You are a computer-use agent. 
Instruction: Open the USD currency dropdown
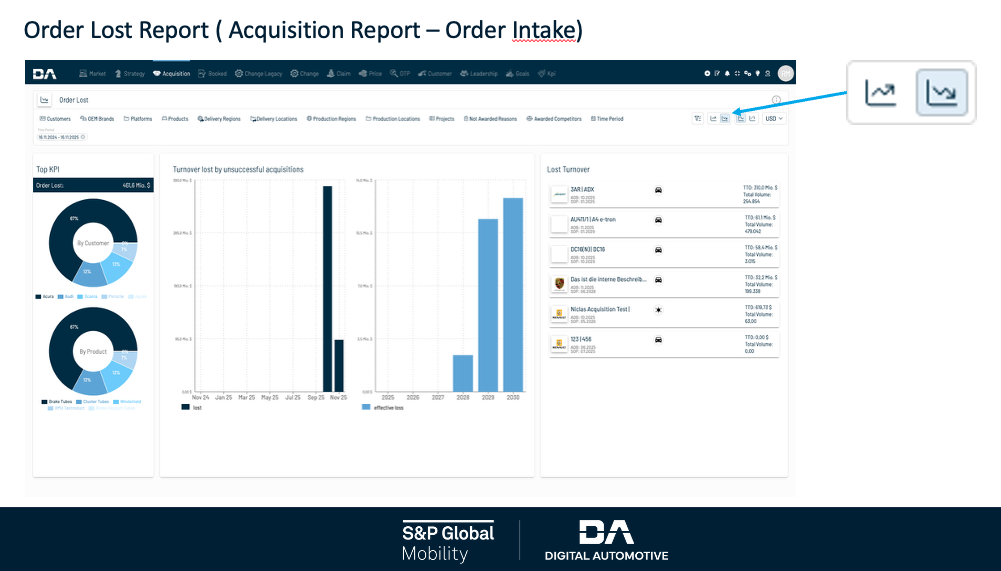774,118
